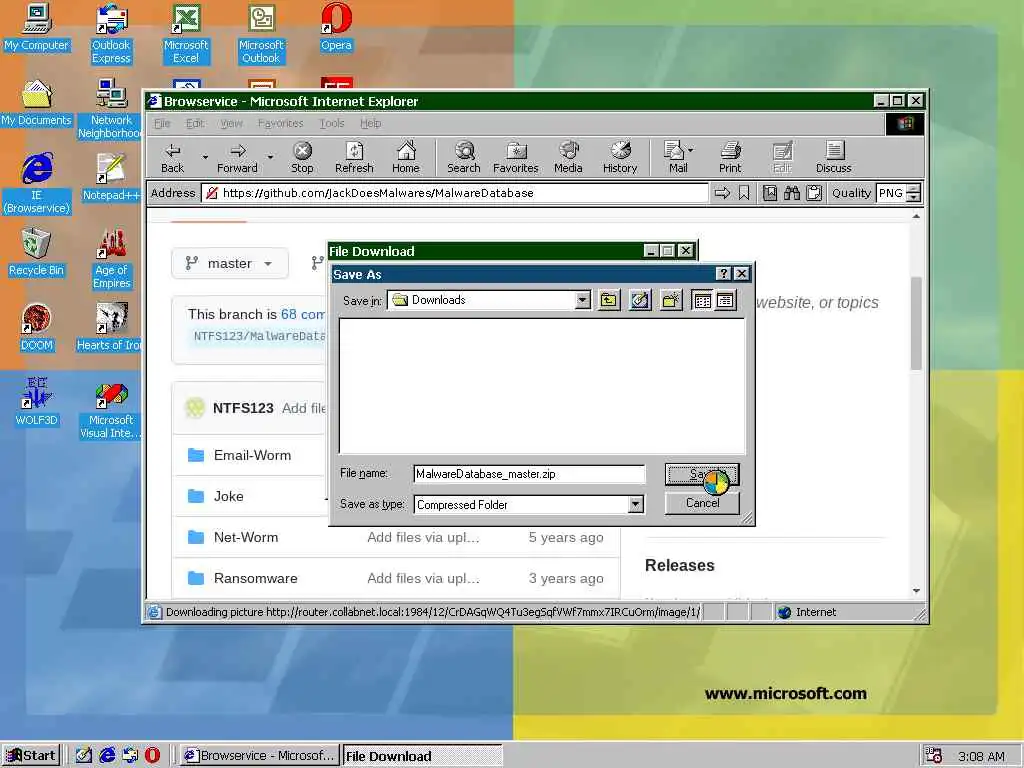Open Opera desktop shortcut
The image size is (1024, 768).
336,28
